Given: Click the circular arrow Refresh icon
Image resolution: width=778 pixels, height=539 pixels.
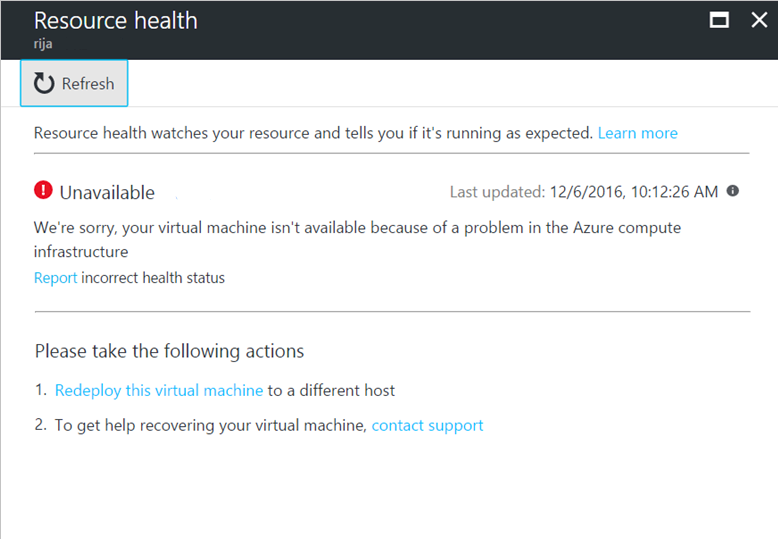Looking at the screenshot, I should click(x=44, y=83).
